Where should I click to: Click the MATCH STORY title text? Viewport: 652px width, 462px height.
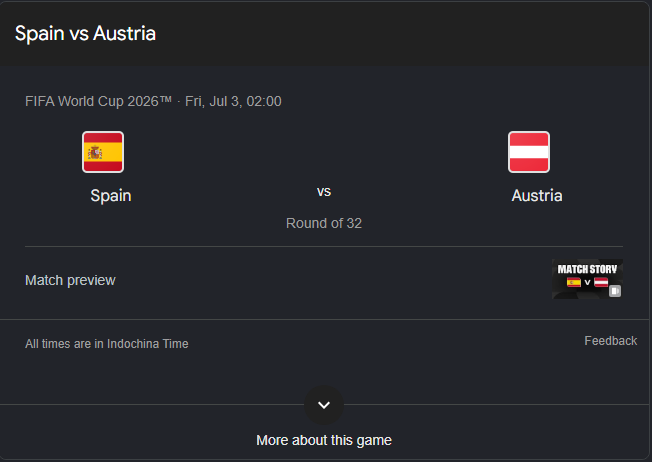tap(587, 269)
